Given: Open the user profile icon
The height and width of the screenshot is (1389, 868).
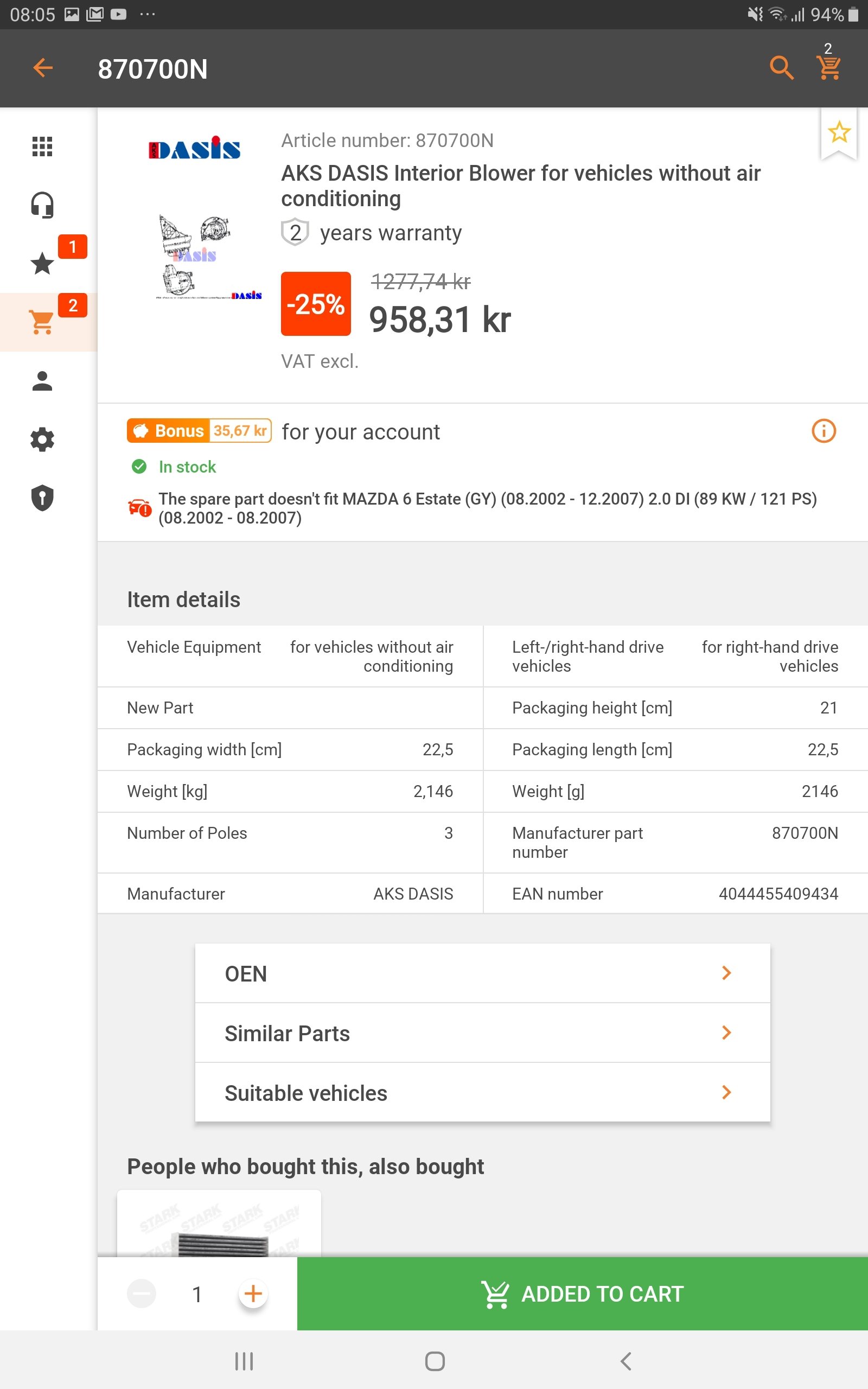Looking at the screenshot, I should point(42,381).
